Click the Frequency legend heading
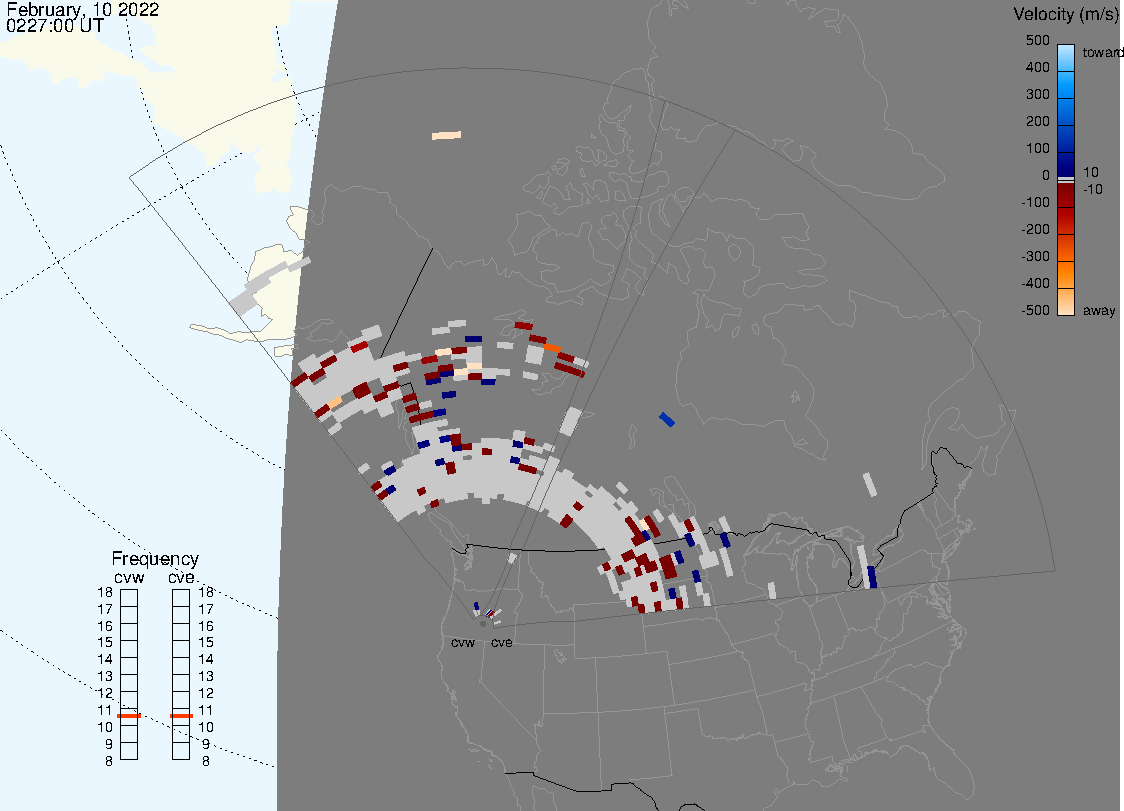1124x811 pixels. pos(155,559)
